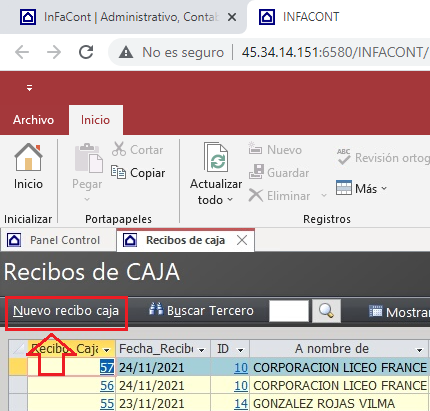Click the Nuevo recibo caja button
Viewport: 430px width, 411px height.
point(66,311)
